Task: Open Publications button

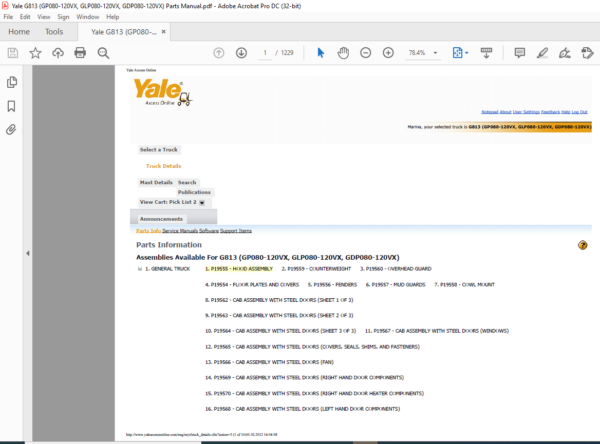Action: pyautogui.click(x=194, y=192)
